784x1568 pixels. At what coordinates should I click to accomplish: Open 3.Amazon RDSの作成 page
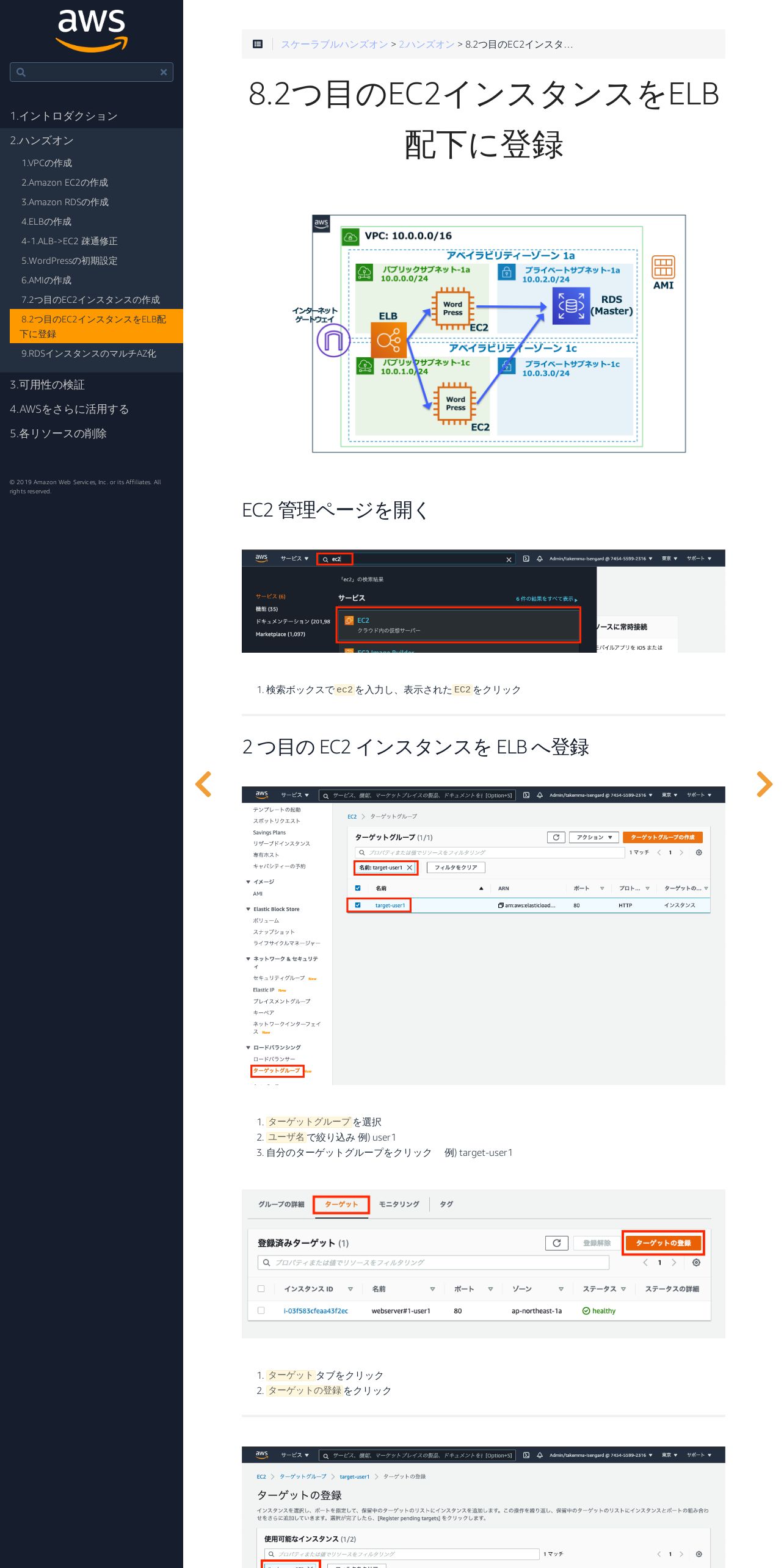pos(65,202)
